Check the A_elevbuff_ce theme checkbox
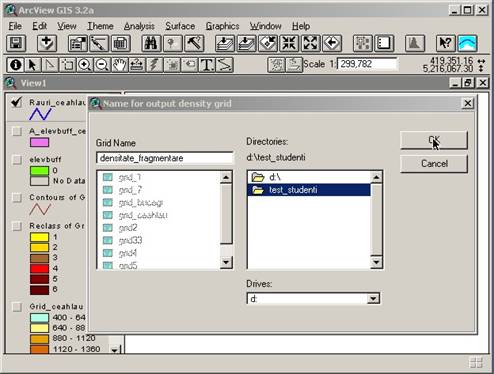Image resolution: width=494 pixels, height=374 pixels. pyautogui.click(x=16, y=131)
